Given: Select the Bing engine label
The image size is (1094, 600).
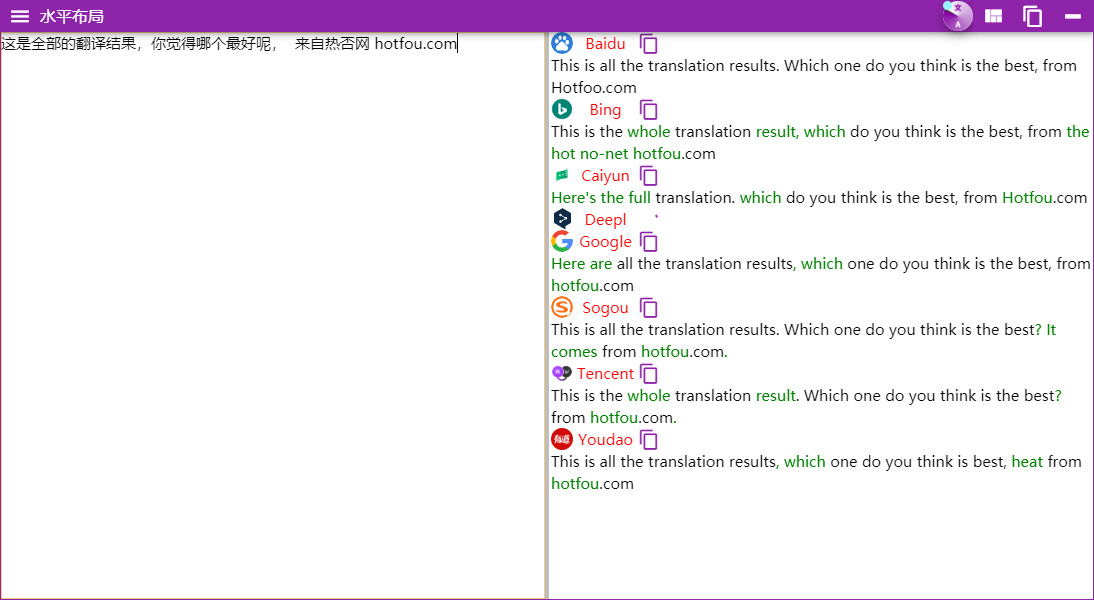Looking at the screenshot, I should (x=605, y=110).
